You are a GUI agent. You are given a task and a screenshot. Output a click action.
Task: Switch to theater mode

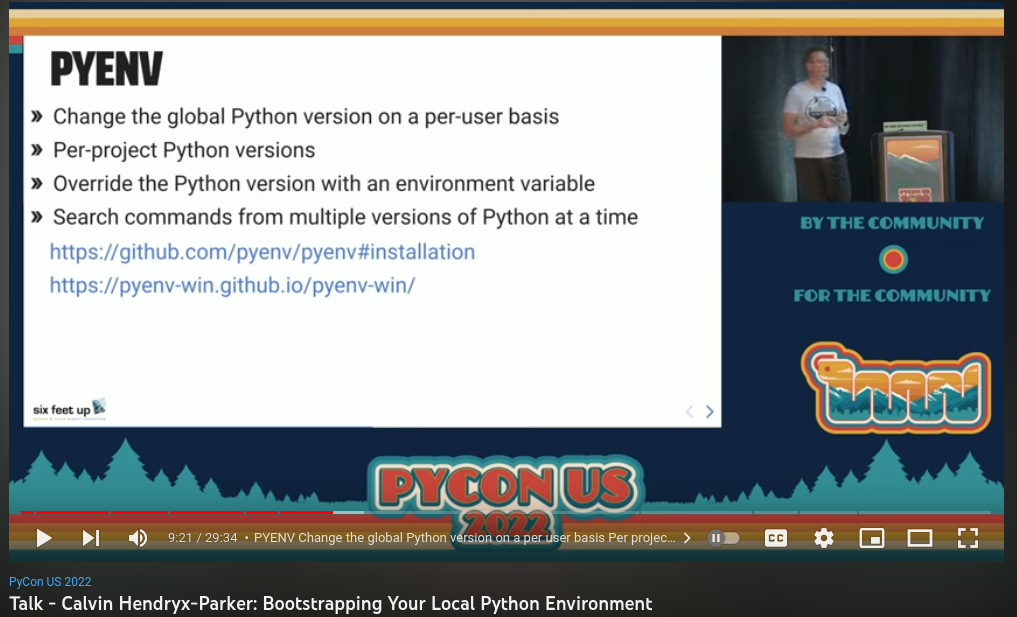[x=919, y=538]
